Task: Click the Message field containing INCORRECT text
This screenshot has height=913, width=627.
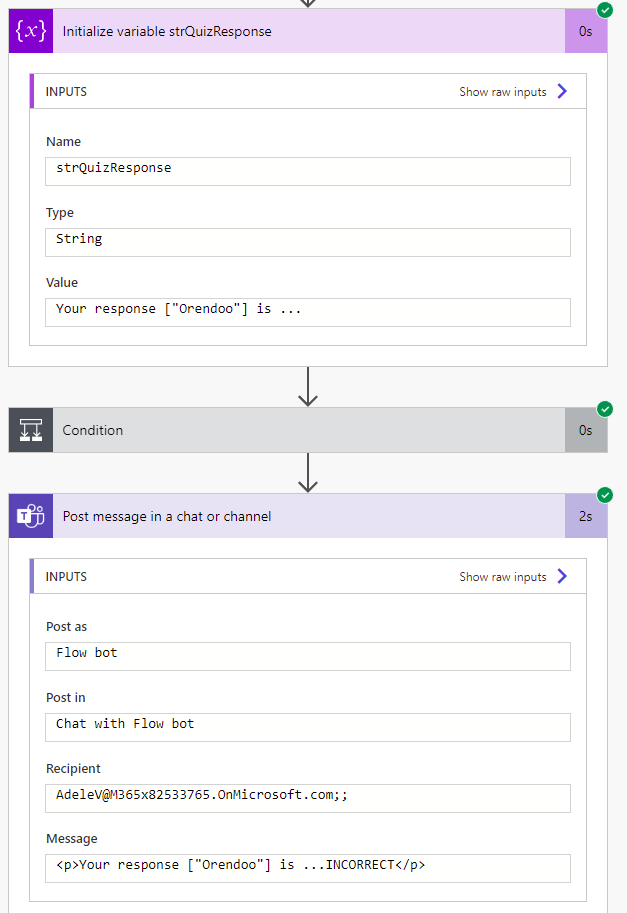Action: (308, 867)
